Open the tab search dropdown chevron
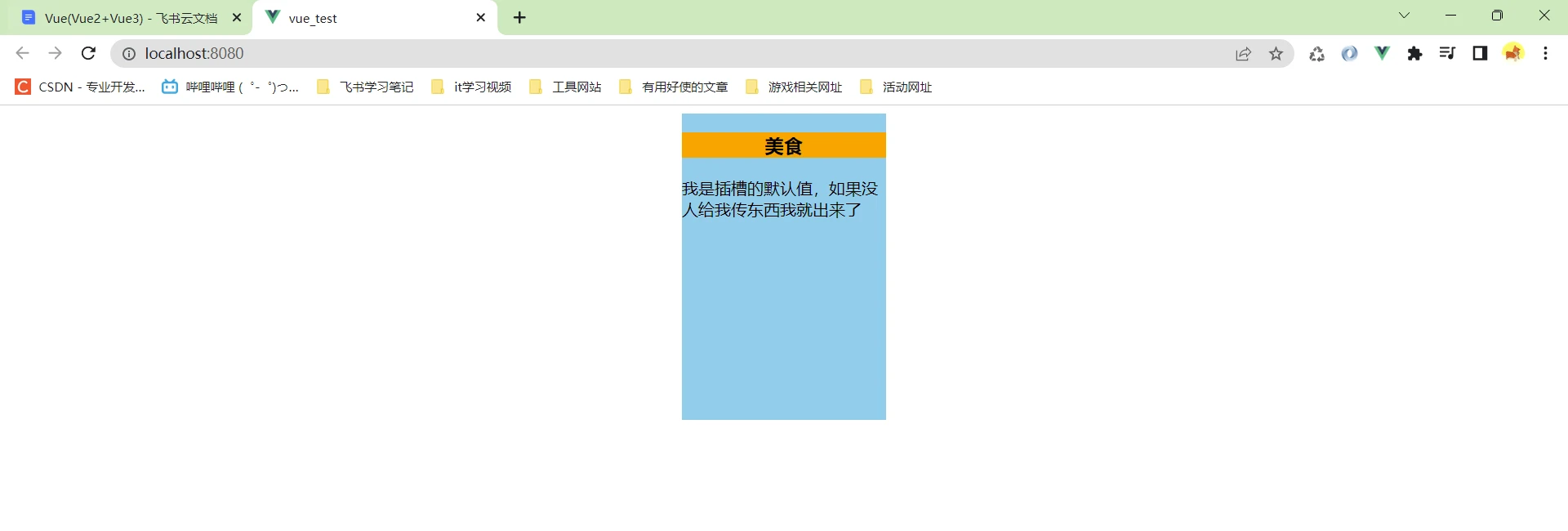 coord(1404,16)
